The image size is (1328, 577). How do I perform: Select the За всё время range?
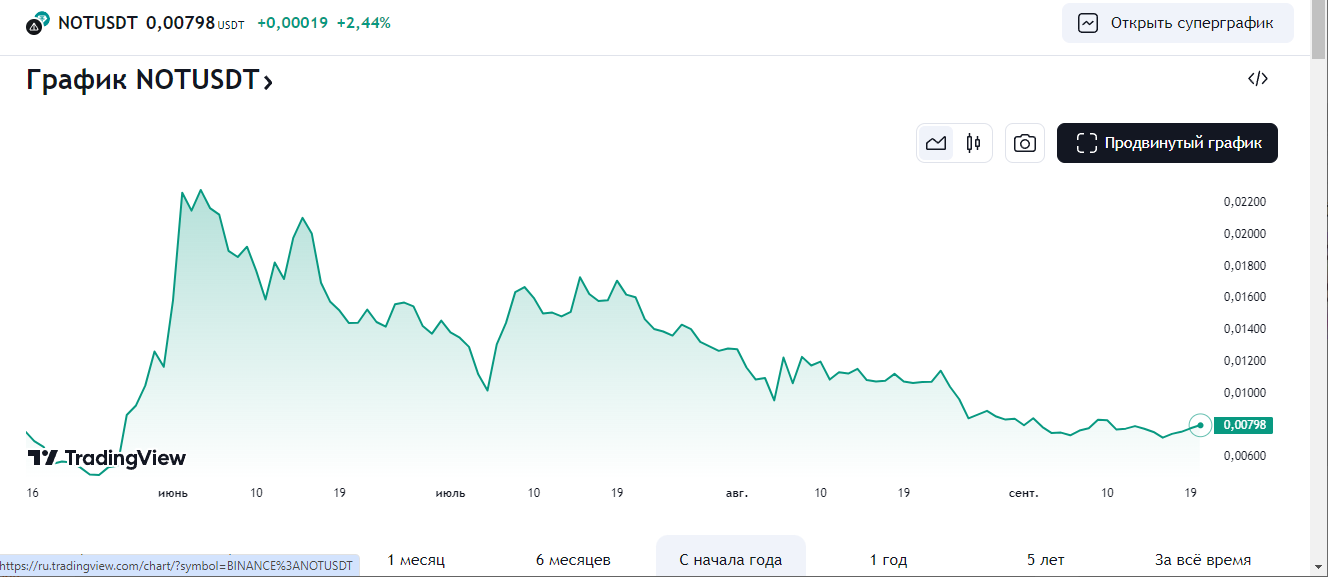[x=1202, y=560]
